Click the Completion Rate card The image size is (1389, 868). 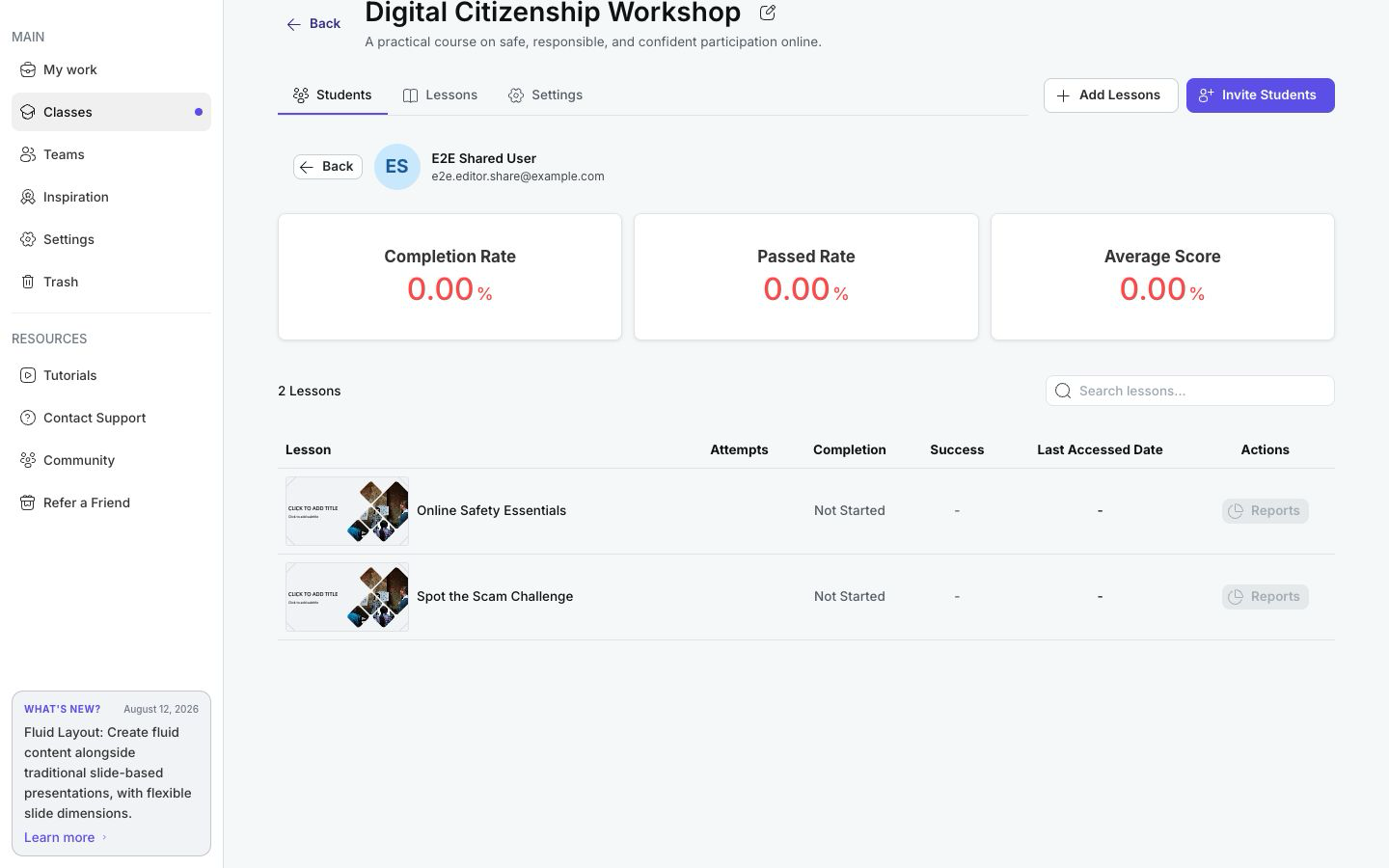[x=449, y=277]
